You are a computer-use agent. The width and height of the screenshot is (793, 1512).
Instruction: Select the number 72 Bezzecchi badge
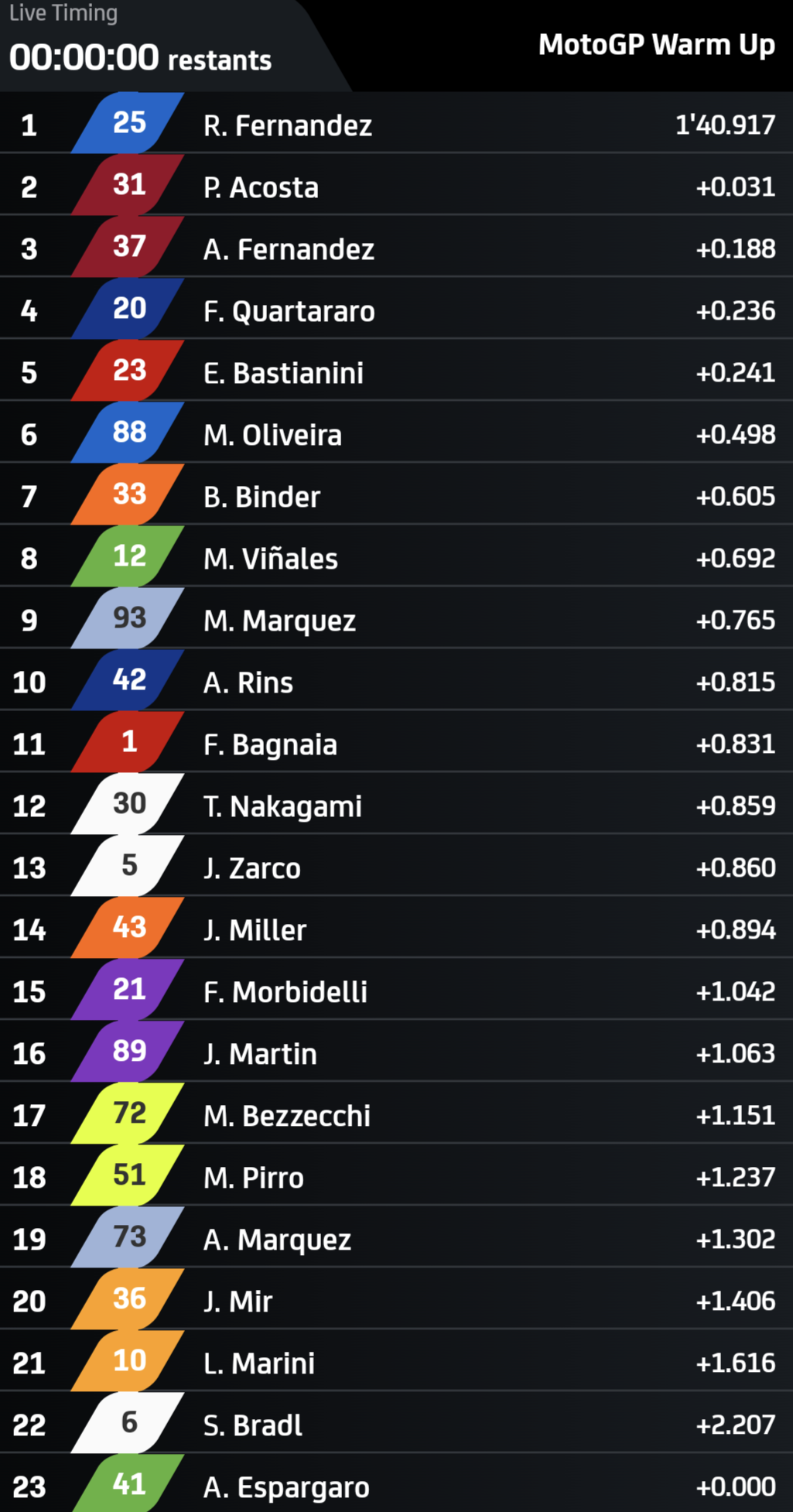coord(128,1113)
